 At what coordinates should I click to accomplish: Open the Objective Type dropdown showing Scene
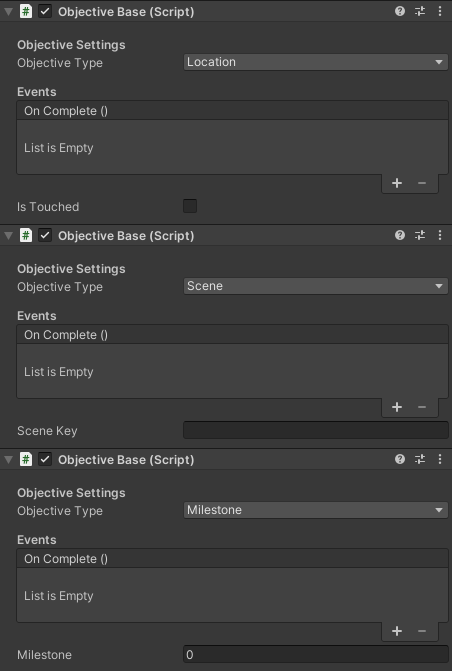(x=315, y=286)
